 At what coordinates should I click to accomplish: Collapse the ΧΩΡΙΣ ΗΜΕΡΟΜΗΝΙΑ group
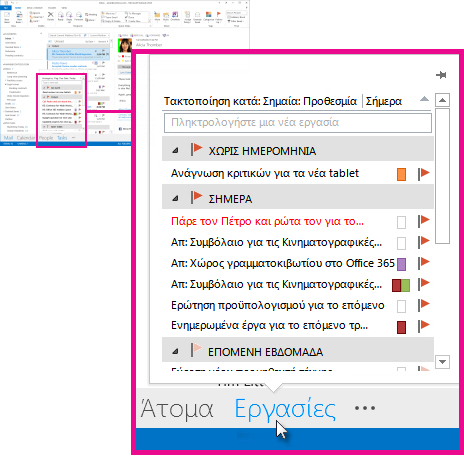pyautogui.click(x=175, y=151)
